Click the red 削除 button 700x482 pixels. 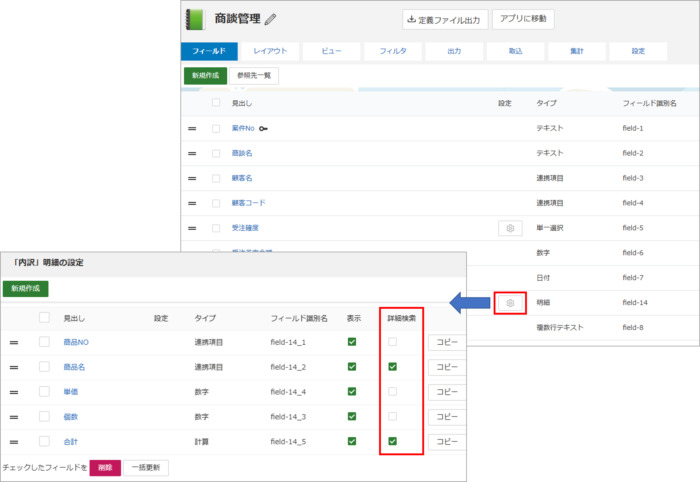(105, 467)
